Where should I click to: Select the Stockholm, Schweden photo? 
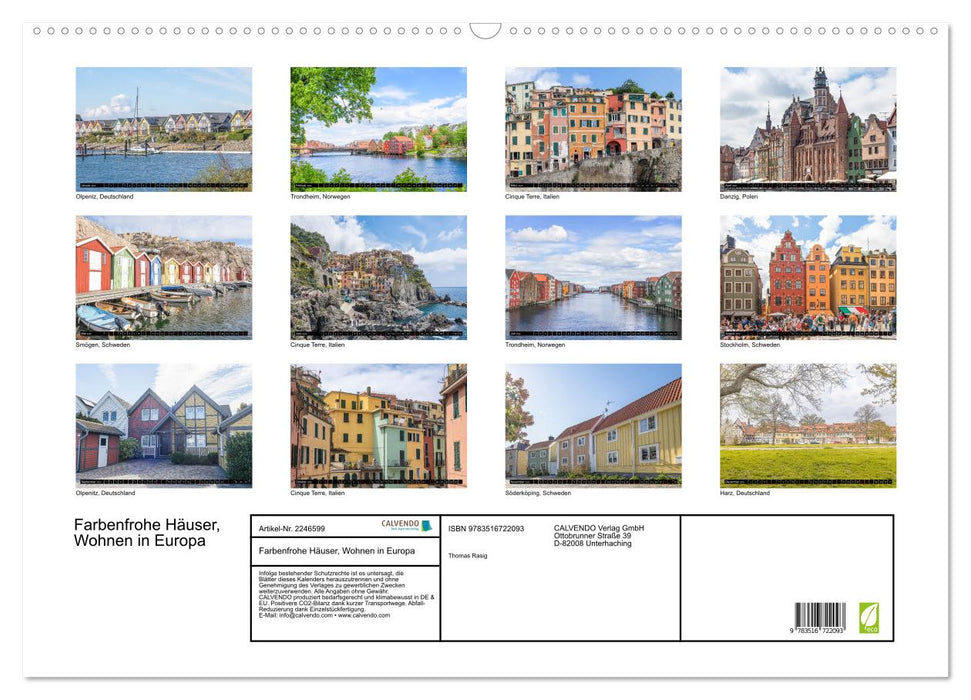point(808,277)
